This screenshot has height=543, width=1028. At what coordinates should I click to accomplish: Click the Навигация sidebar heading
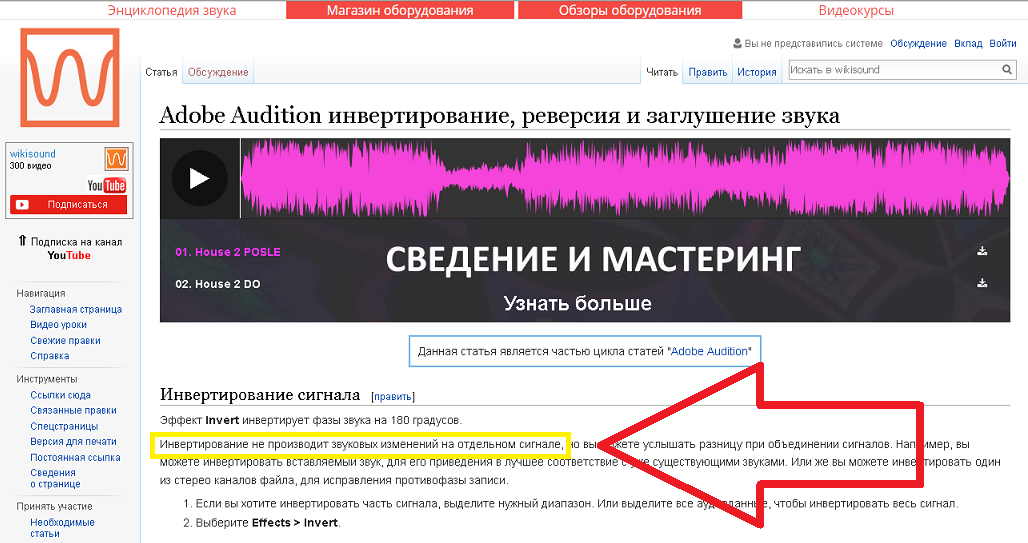coord(41,293)
